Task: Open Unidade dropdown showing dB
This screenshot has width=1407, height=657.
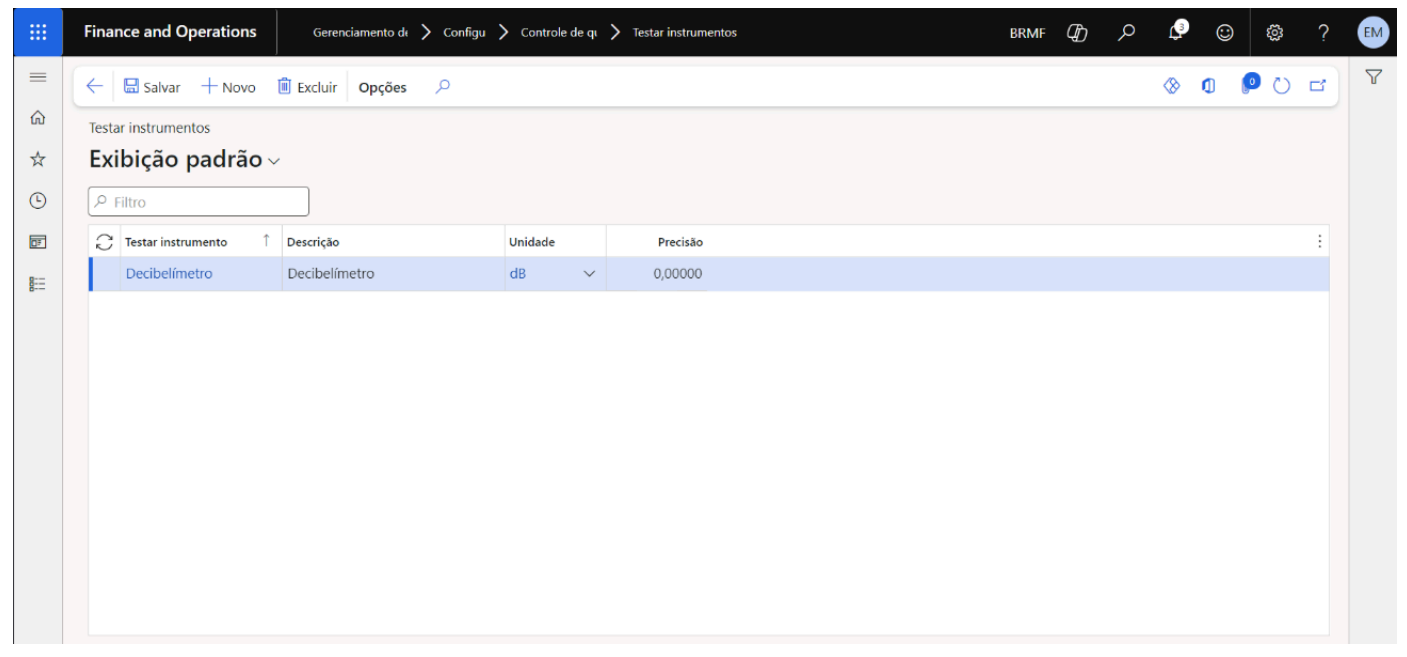Action: [588, 274]
